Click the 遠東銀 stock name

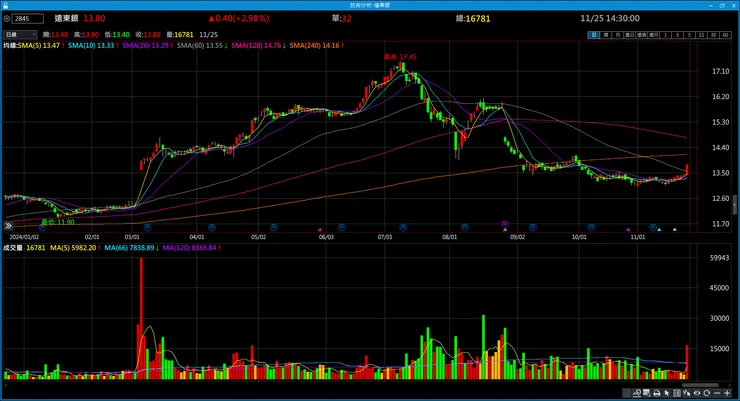[66, 18]
